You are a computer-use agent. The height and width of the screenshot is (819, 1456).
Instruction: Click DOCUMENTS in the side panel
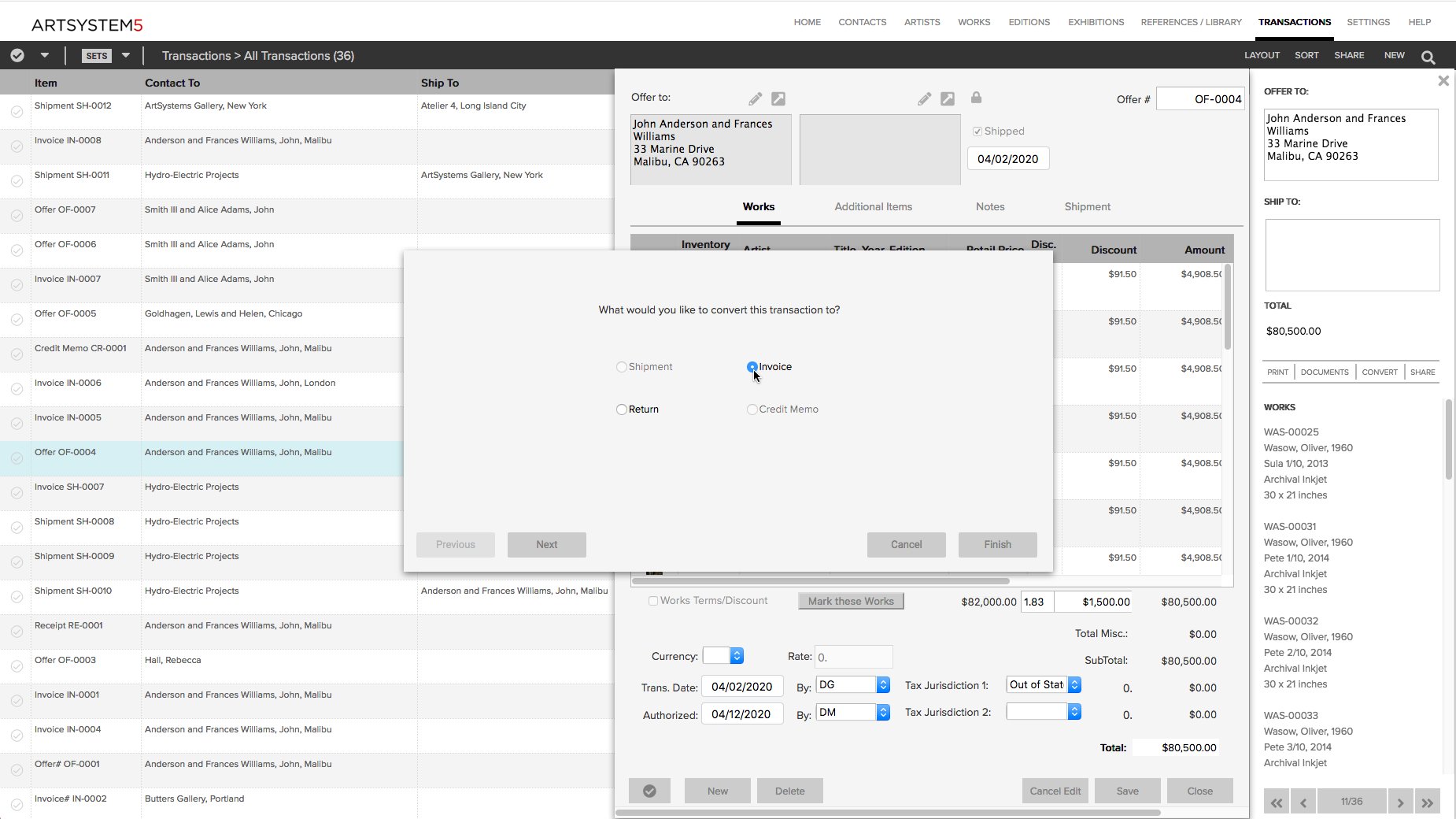click(x=1325, y=372)
